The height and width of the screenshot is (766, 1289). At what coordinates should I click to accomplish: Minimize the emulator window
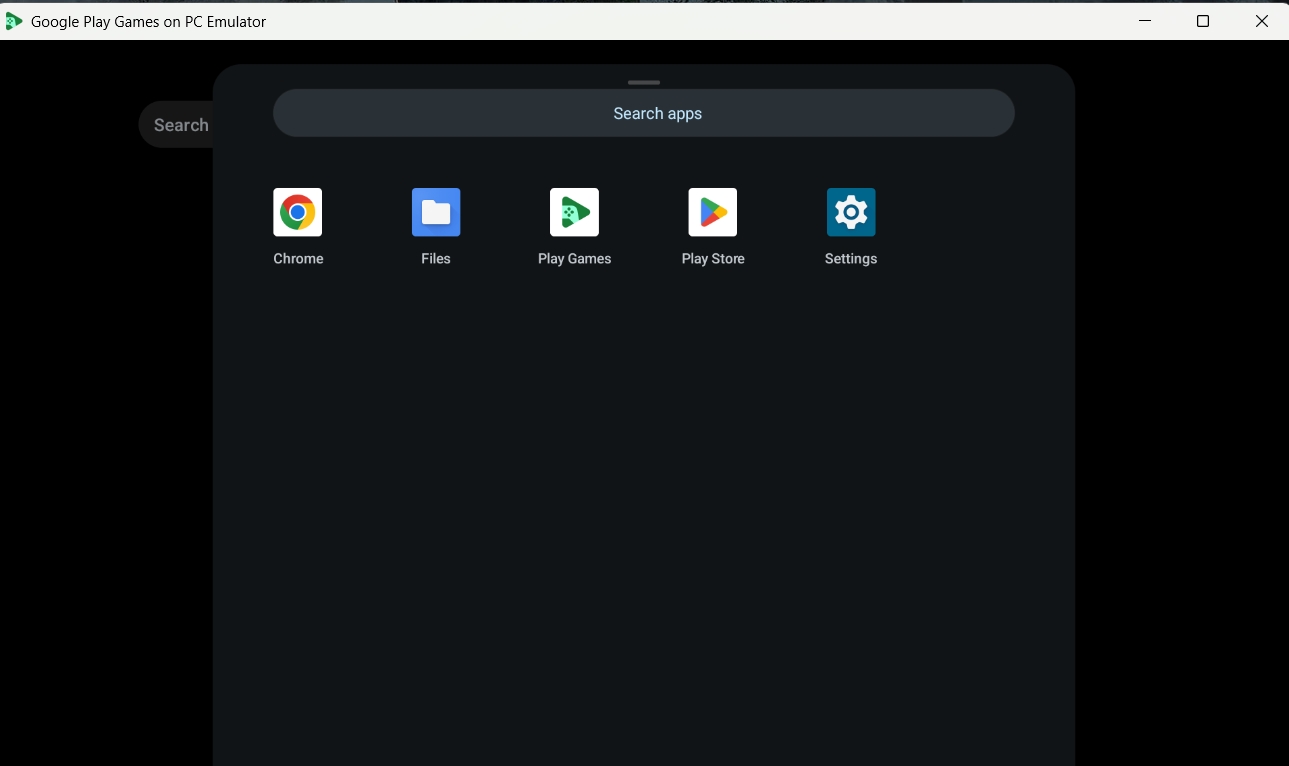click(x=1145, y=21)
